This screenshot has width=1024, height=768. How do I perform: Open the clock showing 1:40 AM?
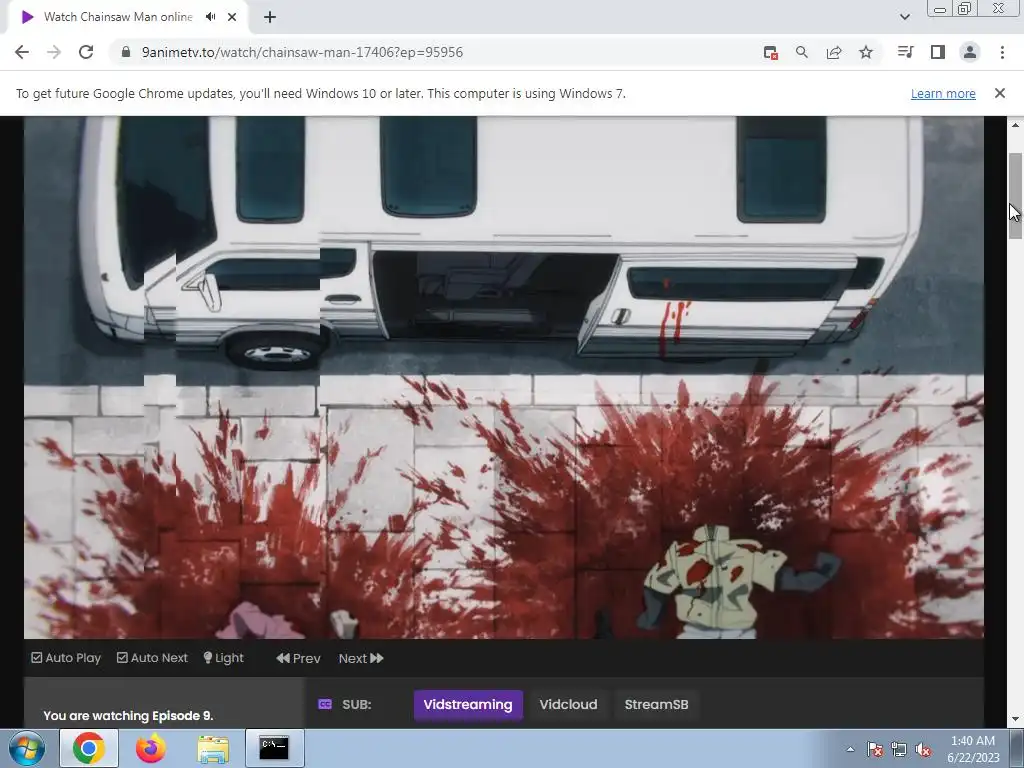tap(973, 749)
